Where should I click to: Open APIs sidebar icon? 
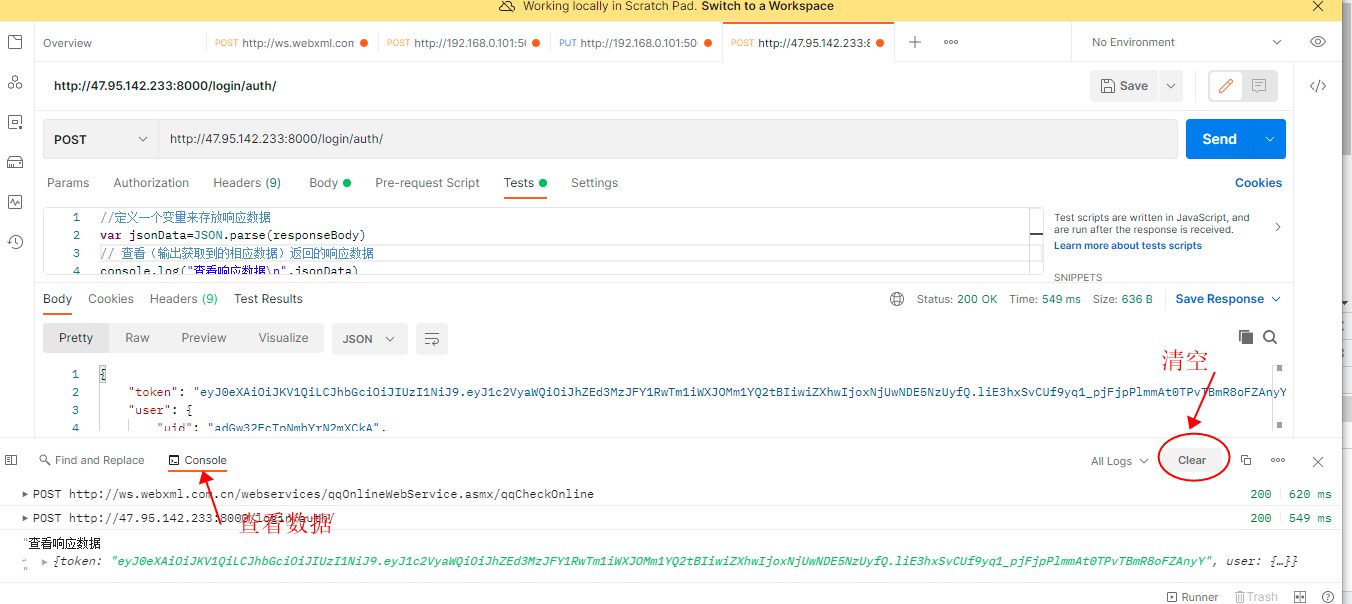[15, 82]
